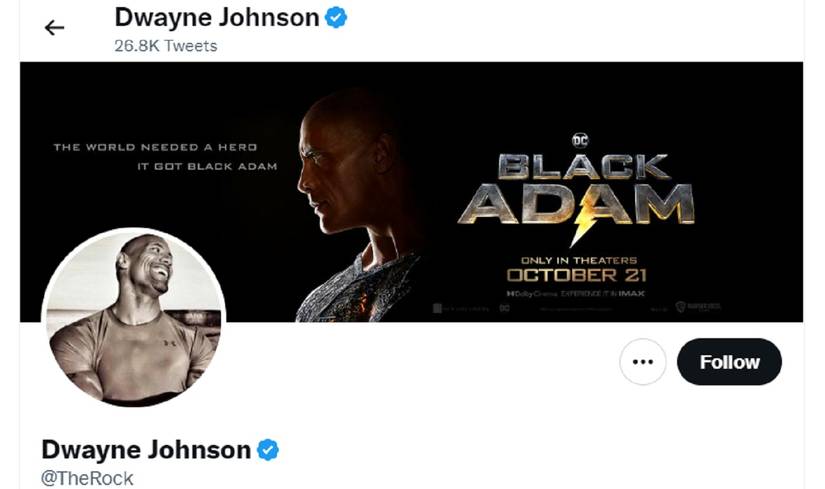The image size is (825, 489).
Task: Click the IMAX text in the banner
Action: coord(631,294)
